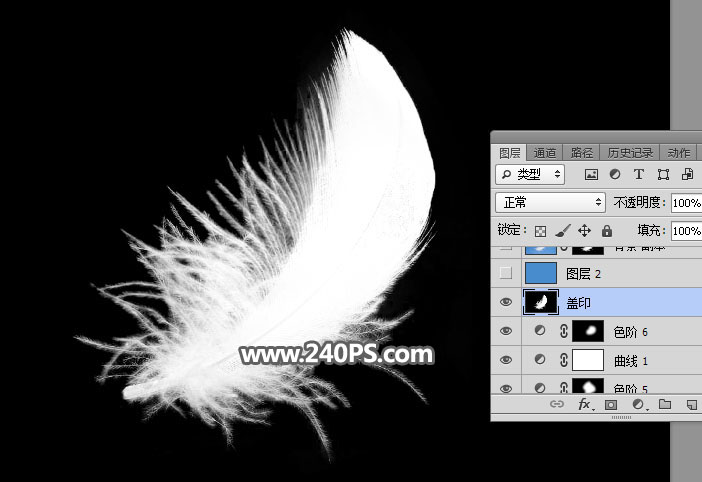
Task: Create a new layer
Action: coord(692,405)
